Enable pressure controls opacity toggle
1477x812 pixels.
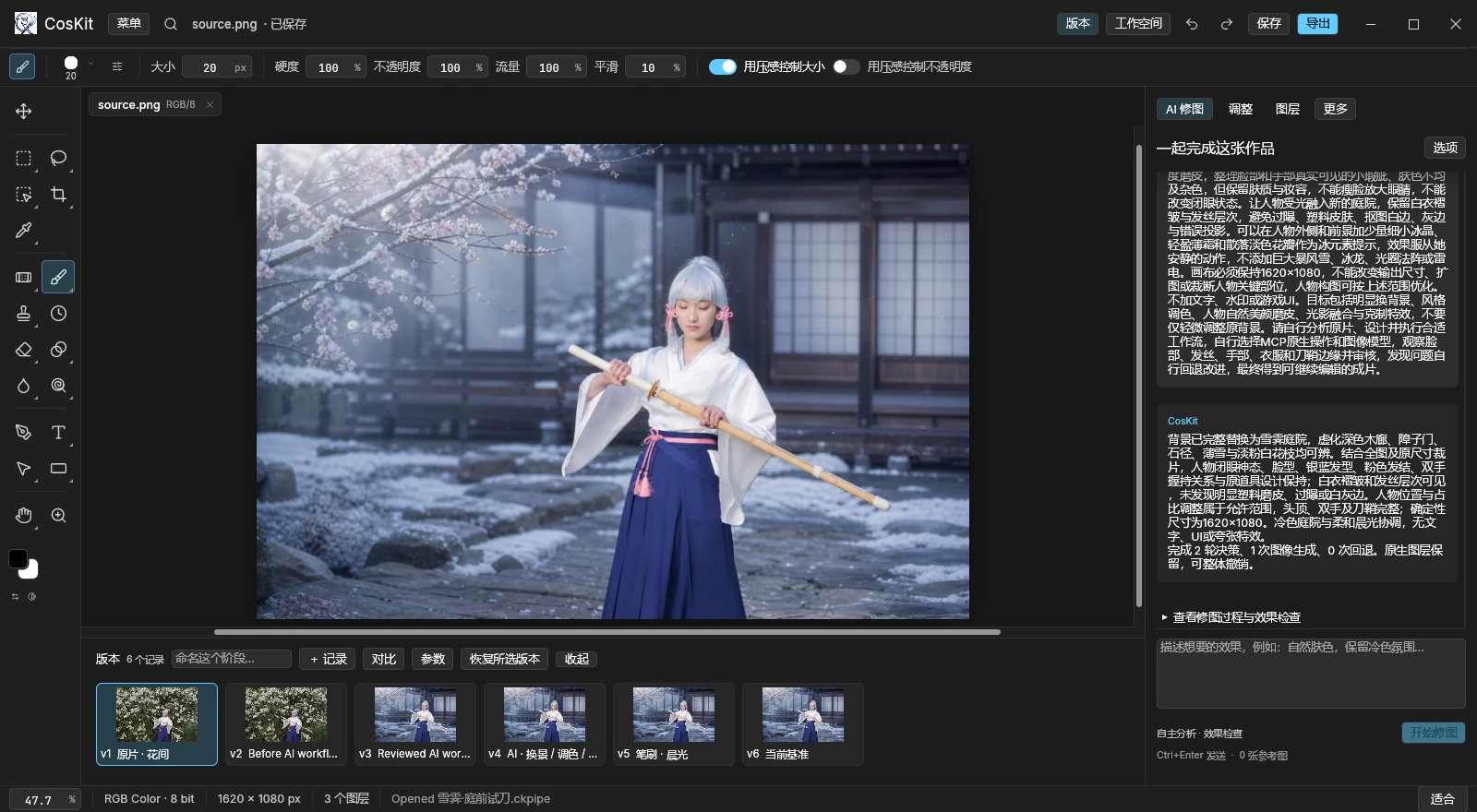[846, 66]
